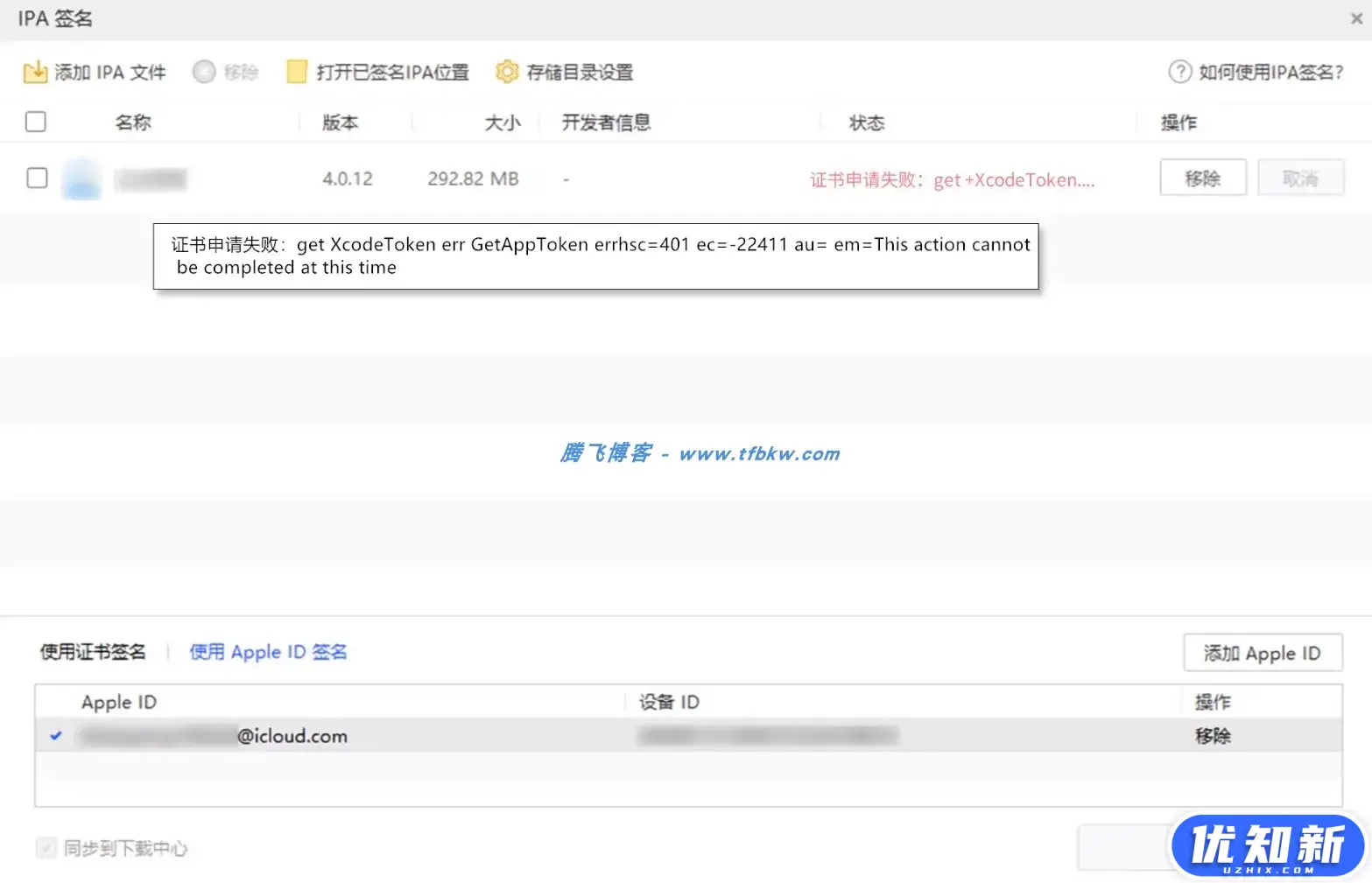Open signed IPA location folder icon
This screenshot has height=883, width=1372.
pyautogui.click(x=297, y=72)
